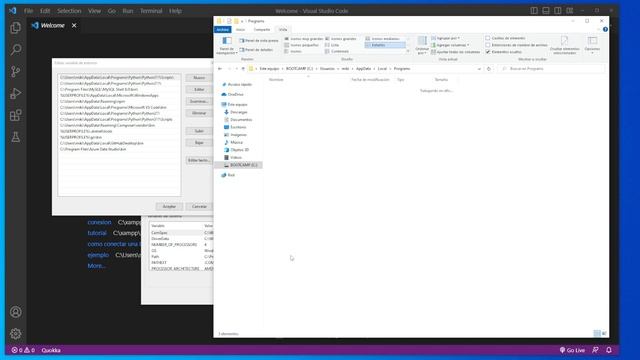Toggle panel layout icon in VS Code title bar
The height and width of the screenshot is (360, 640).
[x=546, y=11]
